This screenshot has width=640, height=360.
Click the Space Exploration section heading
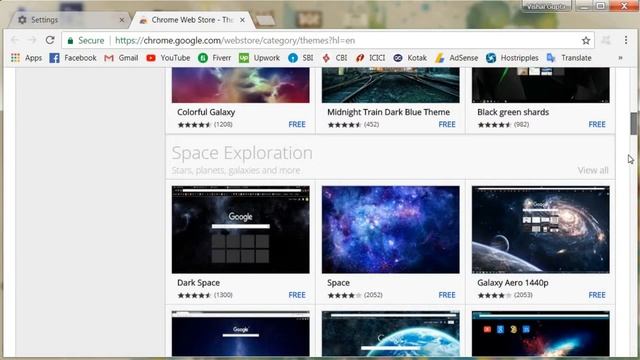pos(242,153)
